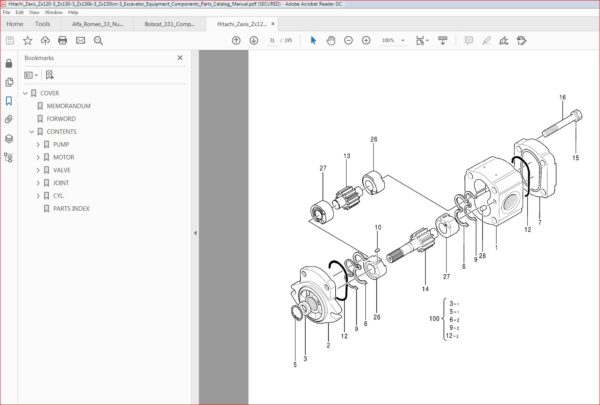
Task: Expand the CYL bookmark
Action: click(38, 196)
